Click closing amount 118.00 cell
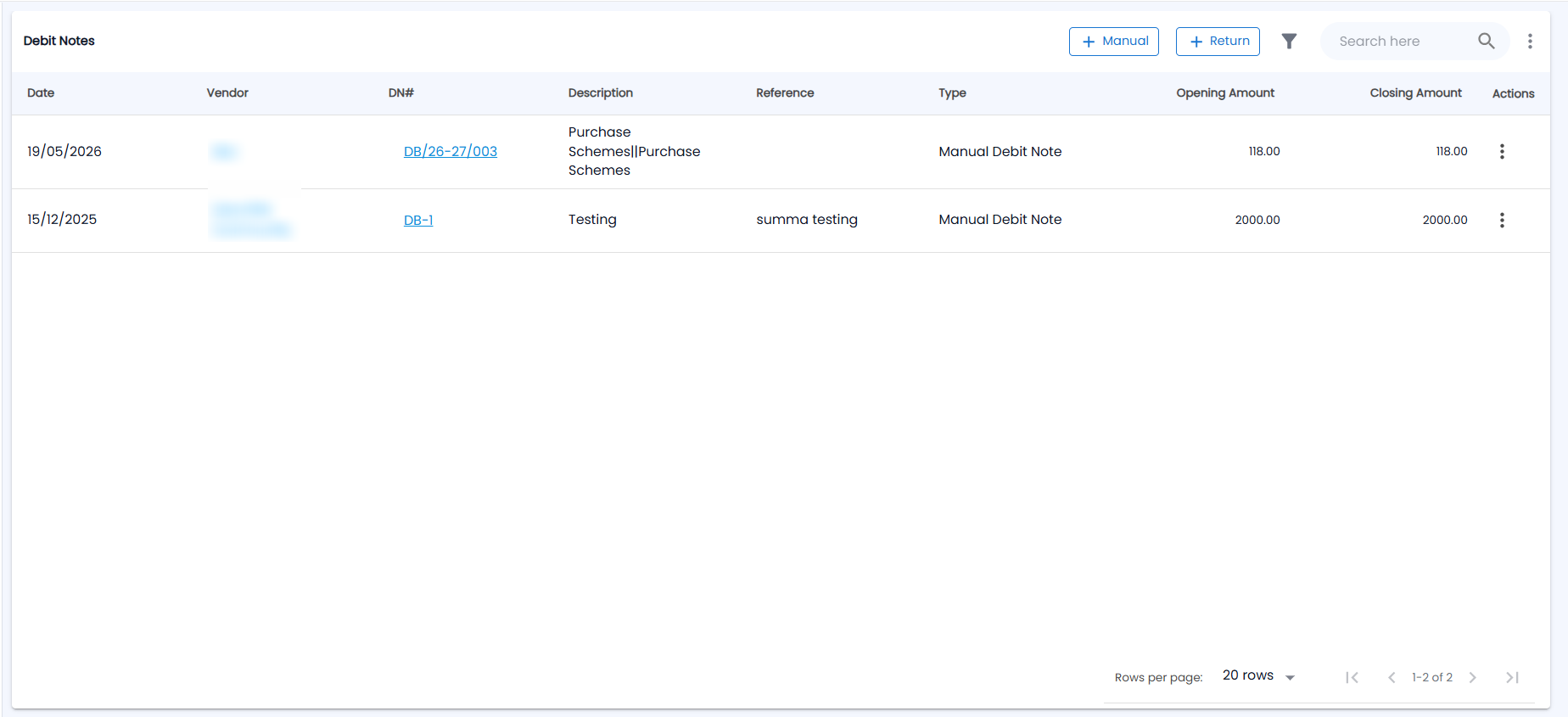 pyautogui.click(x=1452, y=152)
